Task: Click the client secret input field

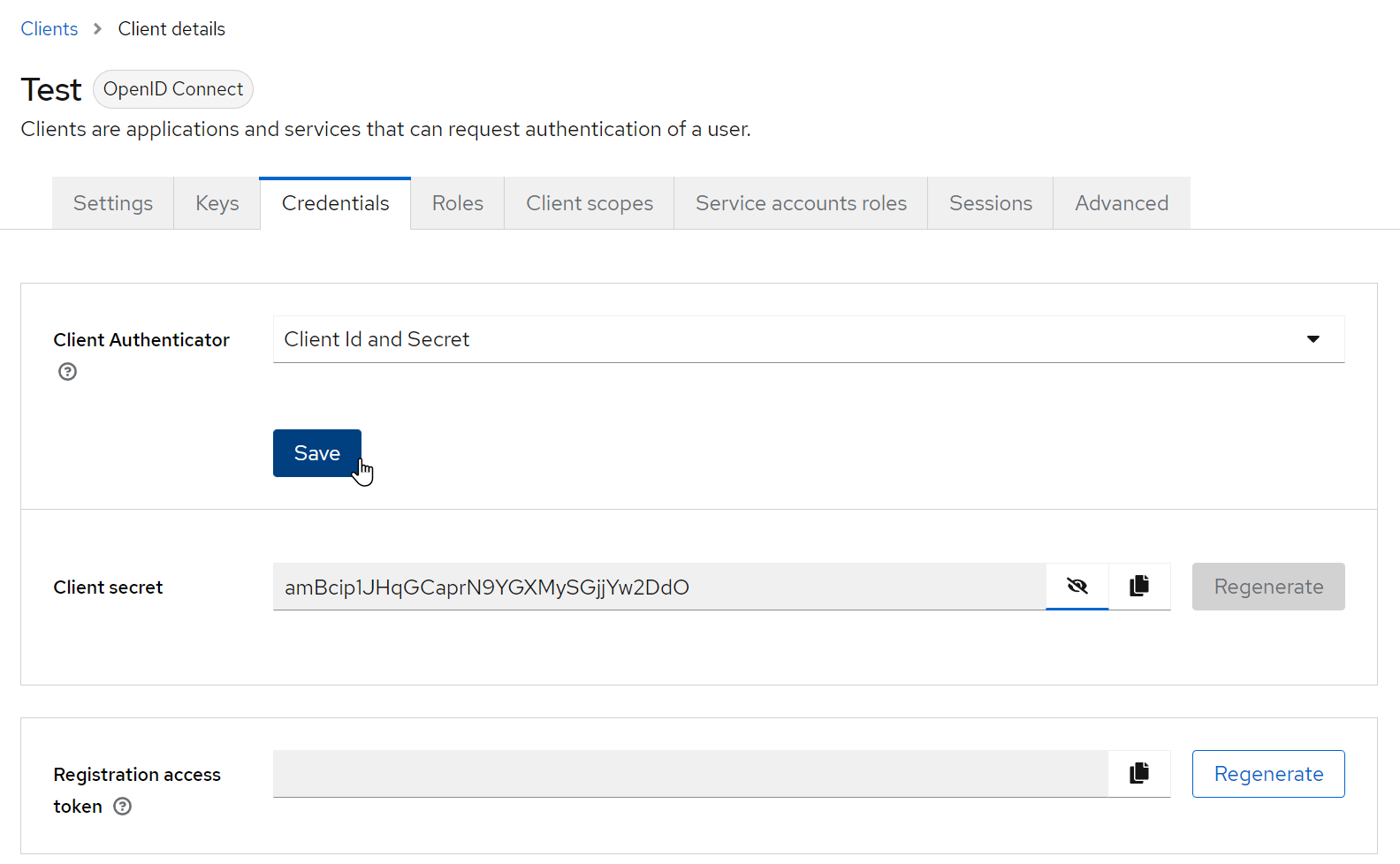Action: pyautogui.click(x=659, y=587)
